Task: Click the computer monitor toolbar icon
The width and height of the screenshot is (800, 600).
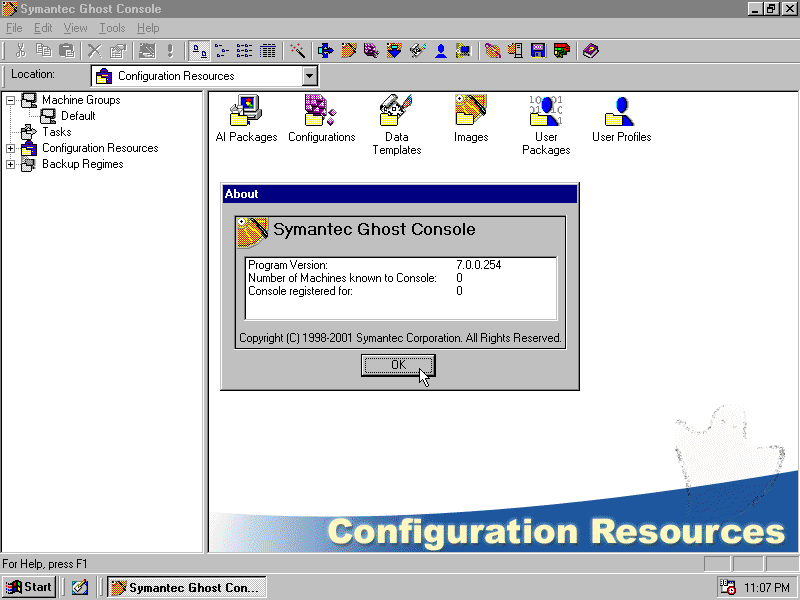Action: pyautogui.click(x=463, y=51)
